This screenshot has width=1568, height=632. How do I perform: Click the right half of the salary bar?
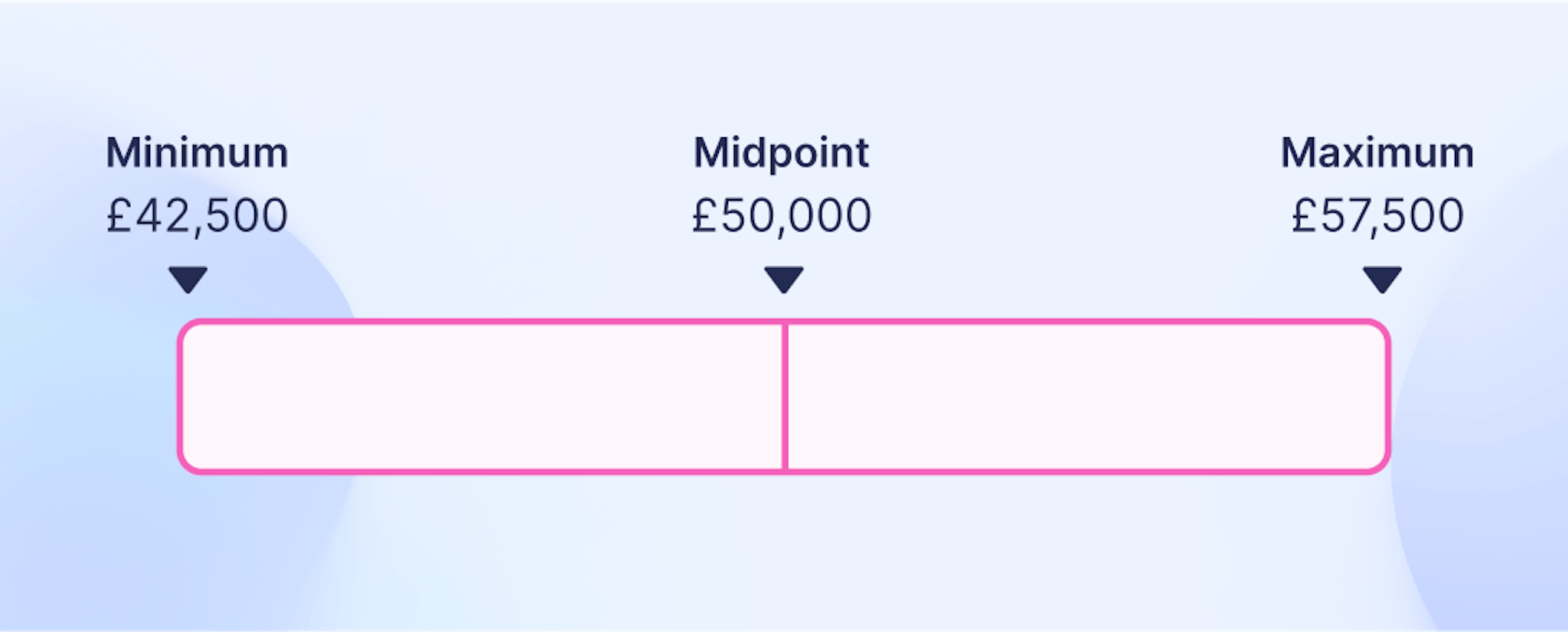[1087, 396]
